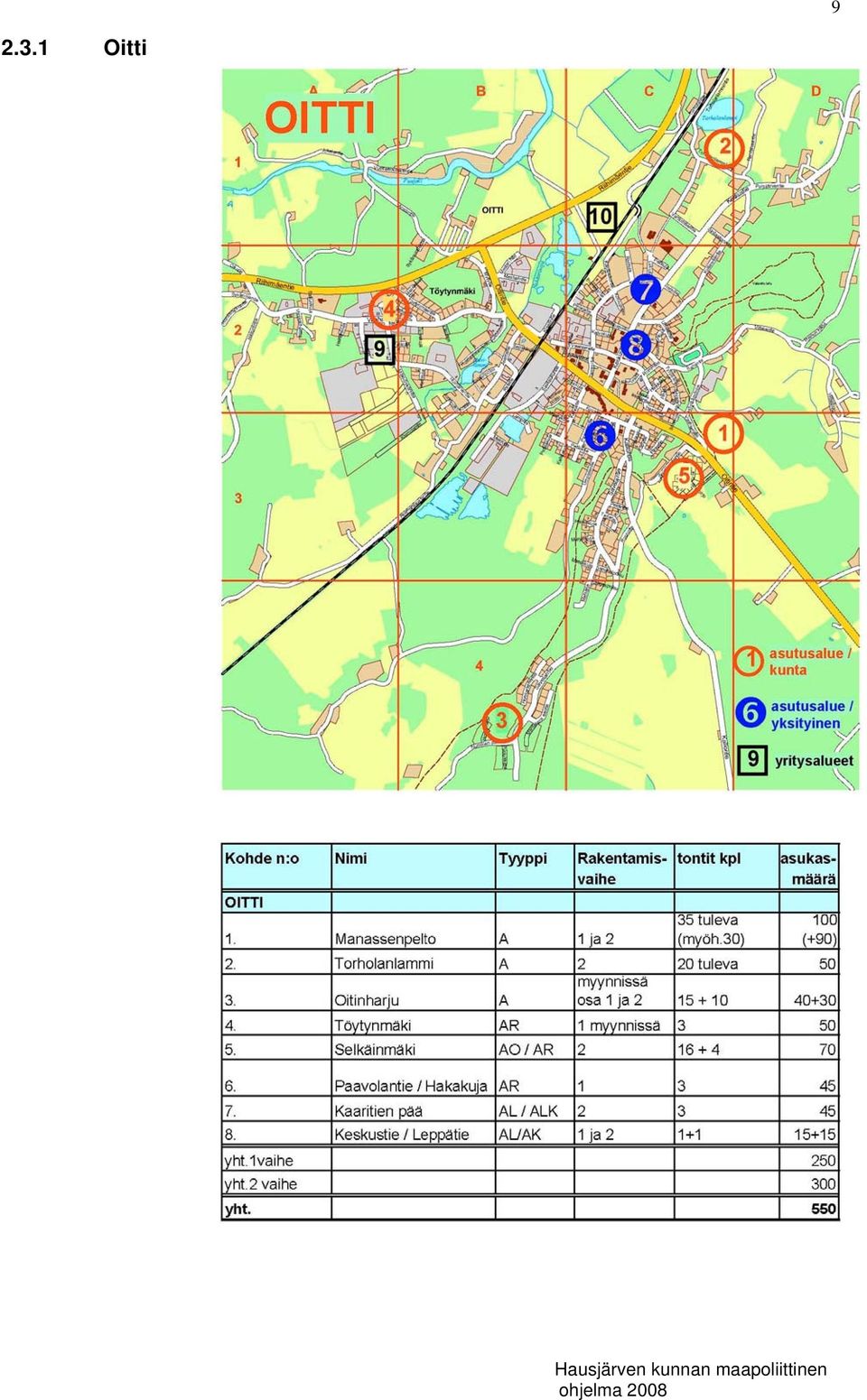Select black square marker 9 on the map
The image size is (867, 1400).
point(379,348)
